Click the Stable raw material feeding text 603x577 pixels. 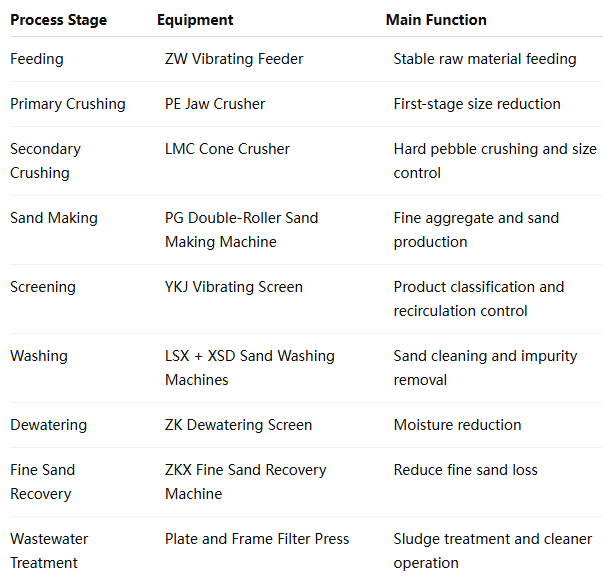tap(485, 59)
